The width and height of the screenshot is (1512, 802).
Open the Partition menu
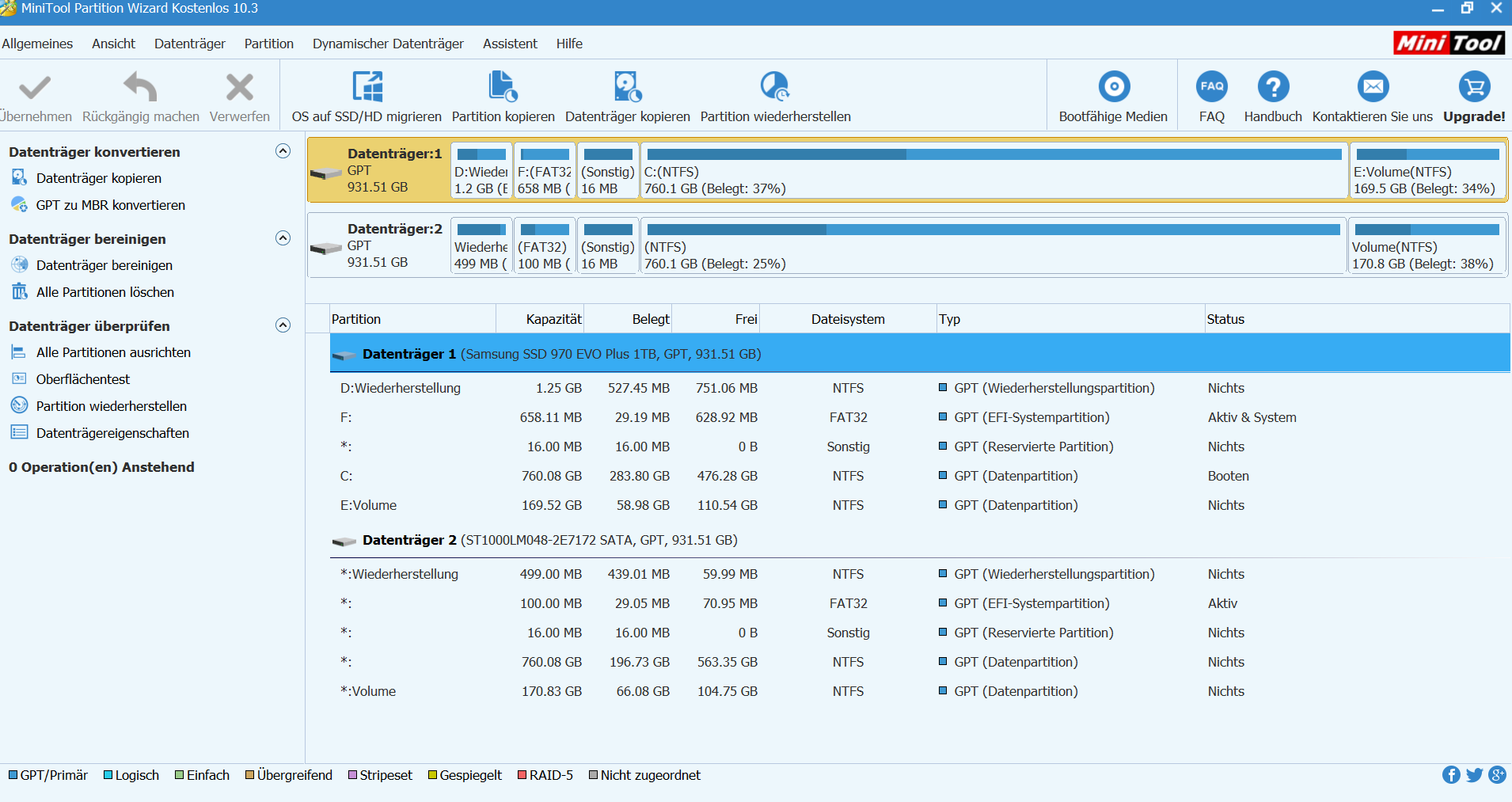268,44
